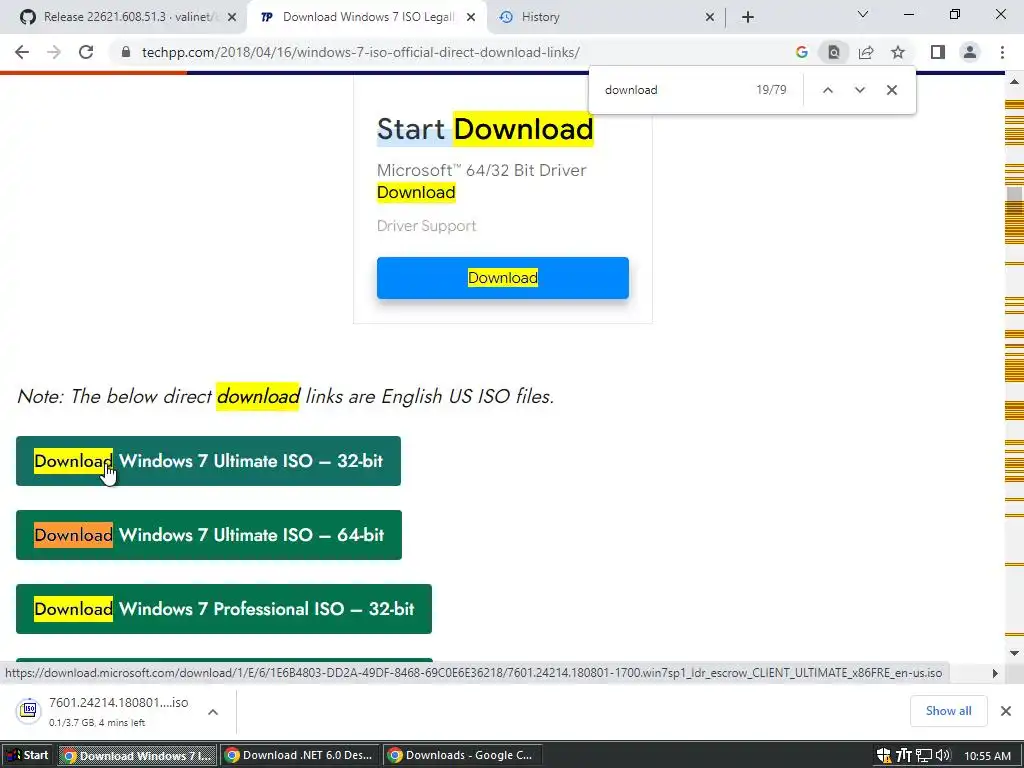This screenshot has height=768, width=1024.
Task: Click the language input tray icon
Action: (904, 756)
